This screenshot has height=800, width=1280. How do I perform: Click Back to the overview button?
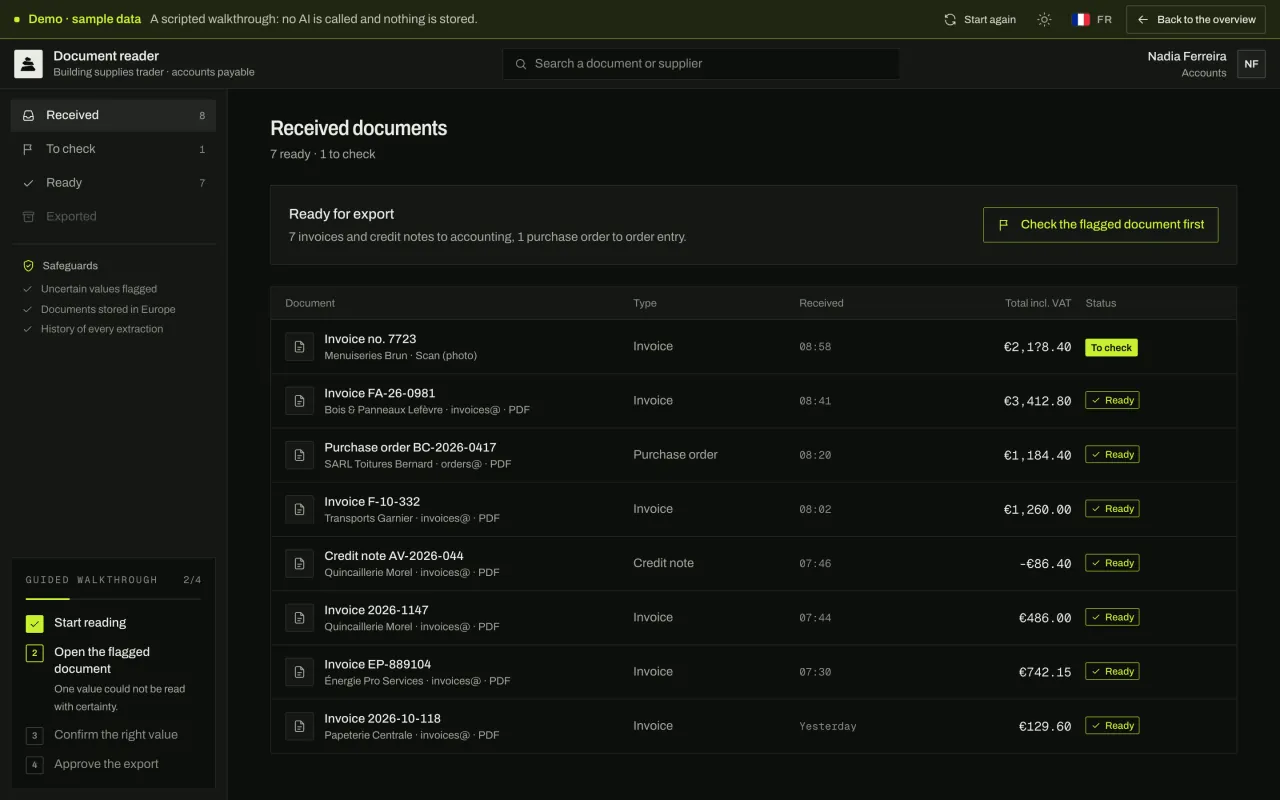(x=1197, y=19)
